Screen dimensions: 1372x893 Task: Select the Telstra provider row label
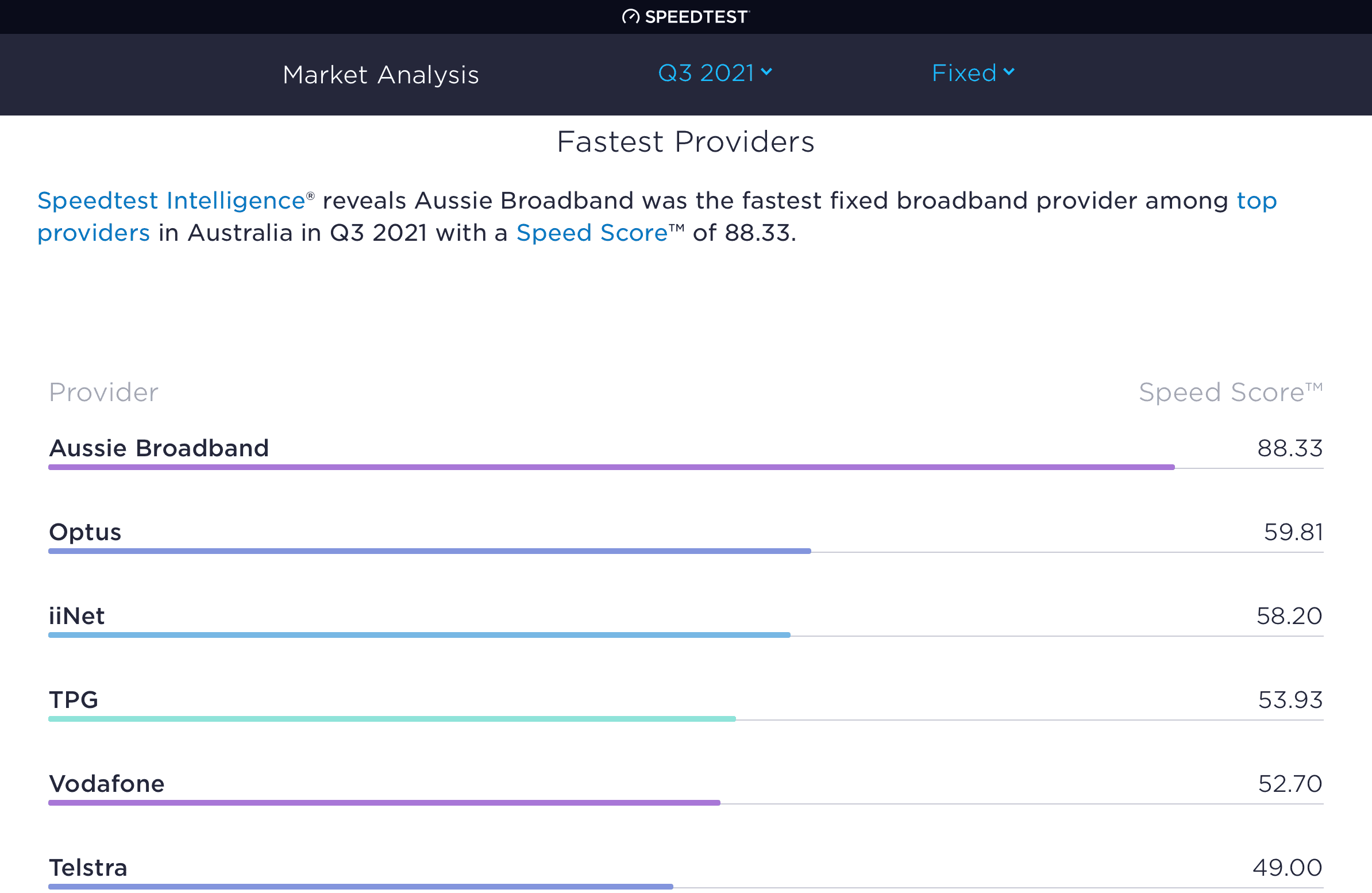click(88, 868)
